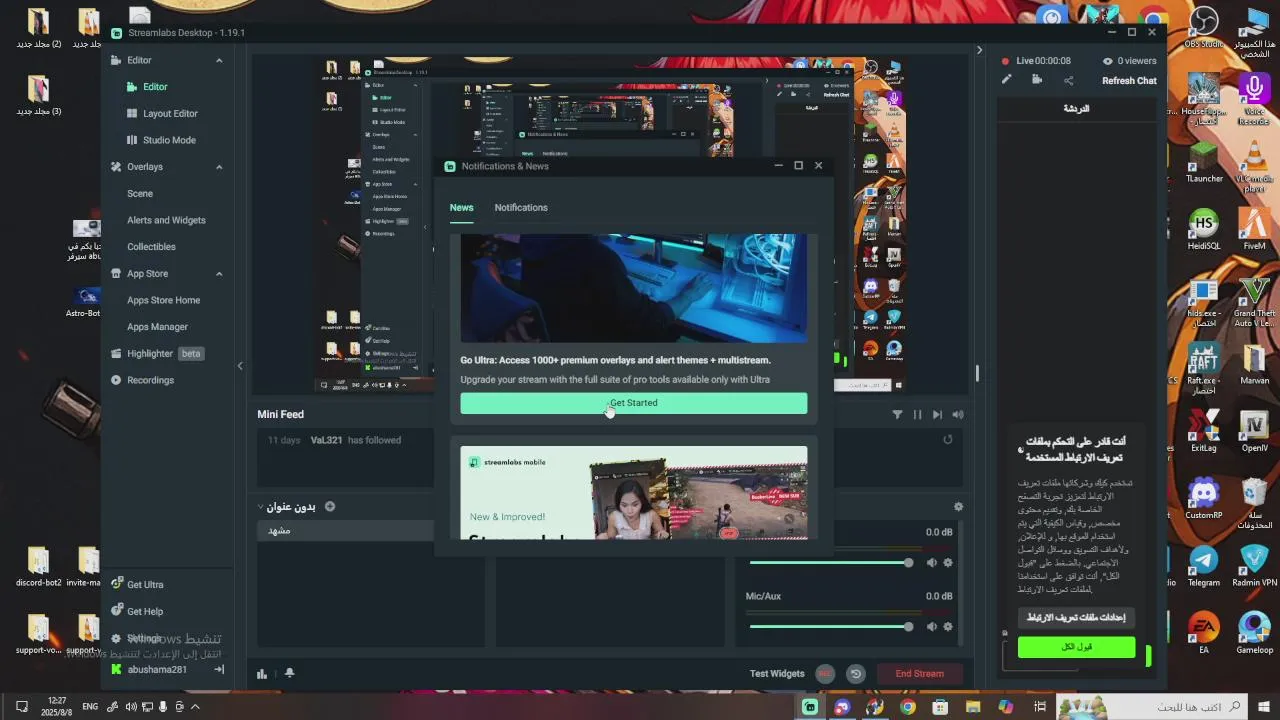Screen dimensions: 1280x720
Task: Open Chrome from the taskbar
Action: (908, 707)
